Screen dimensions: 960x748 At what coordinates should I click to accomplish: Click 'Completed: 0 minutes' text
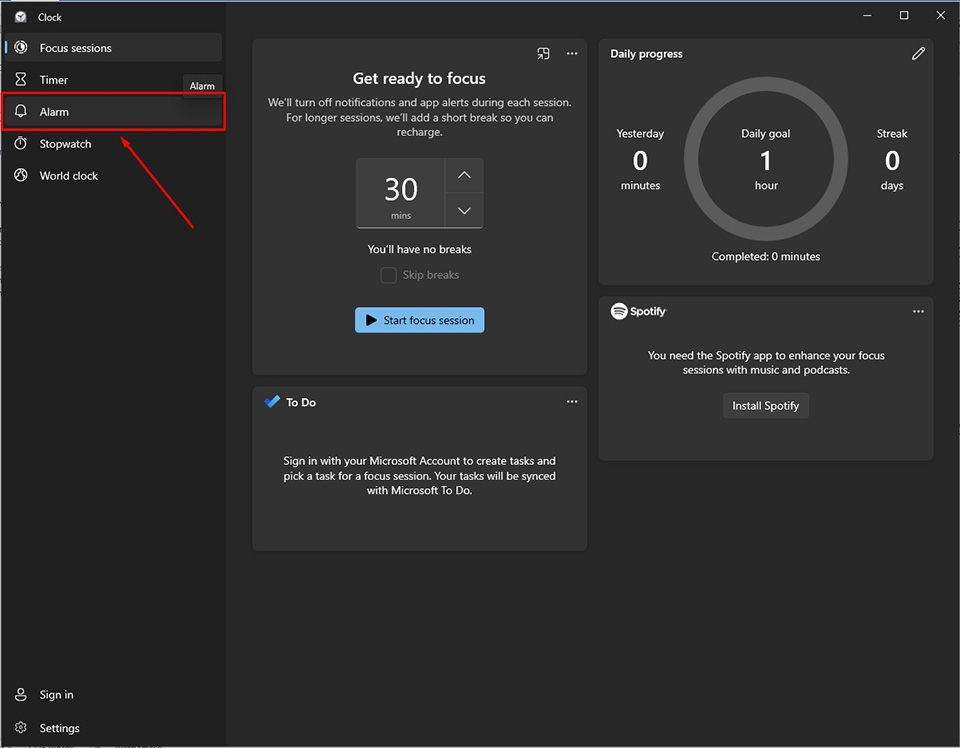tap(765, 256)
